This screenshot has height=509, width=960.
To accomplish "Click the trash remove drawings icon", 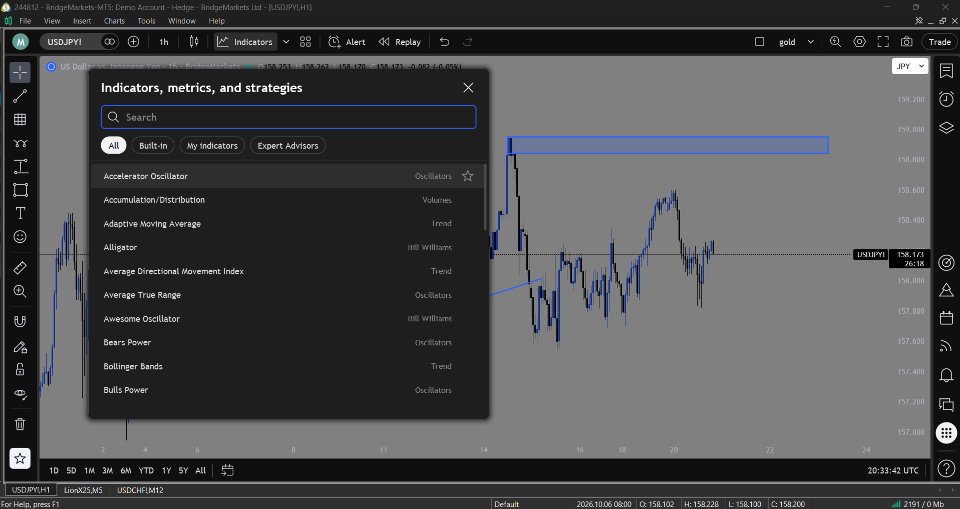I will [20, 424].
